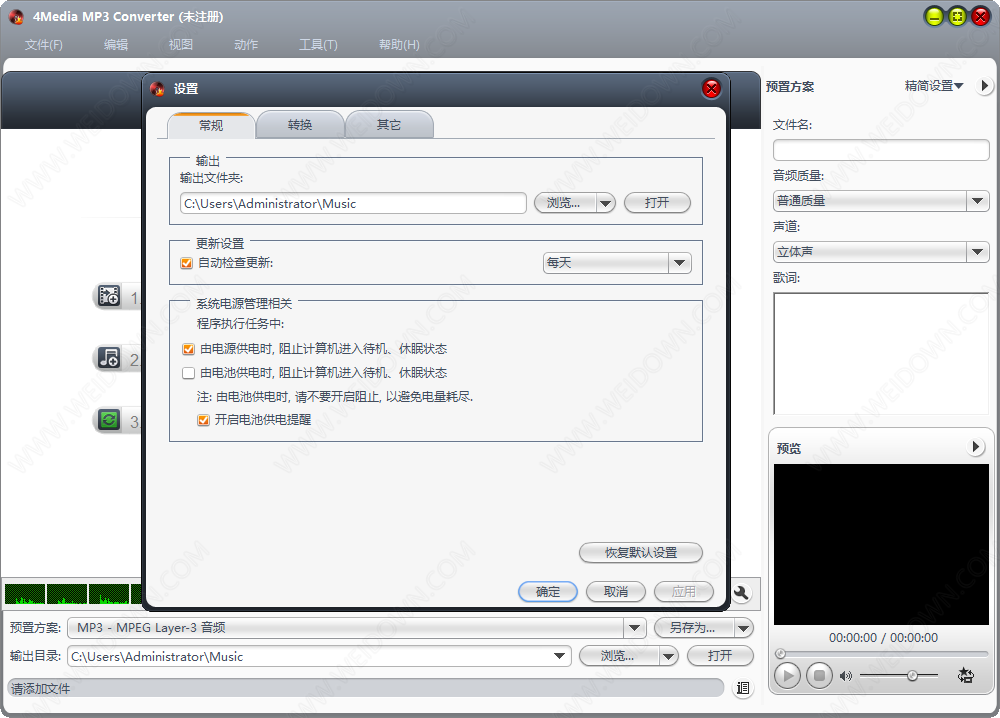Open the dialog 浏览 button's dropdown arrow

pos(605,203)
